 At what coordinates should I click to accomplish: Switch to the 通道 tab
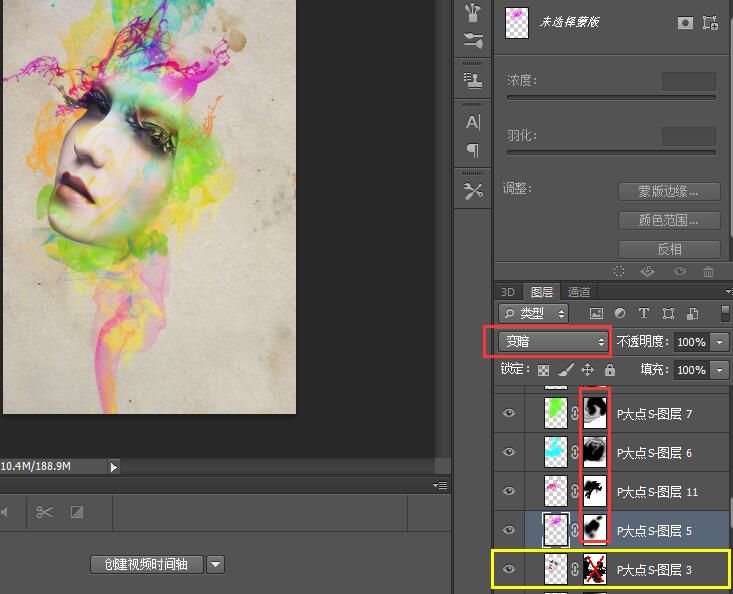[579, 292]
